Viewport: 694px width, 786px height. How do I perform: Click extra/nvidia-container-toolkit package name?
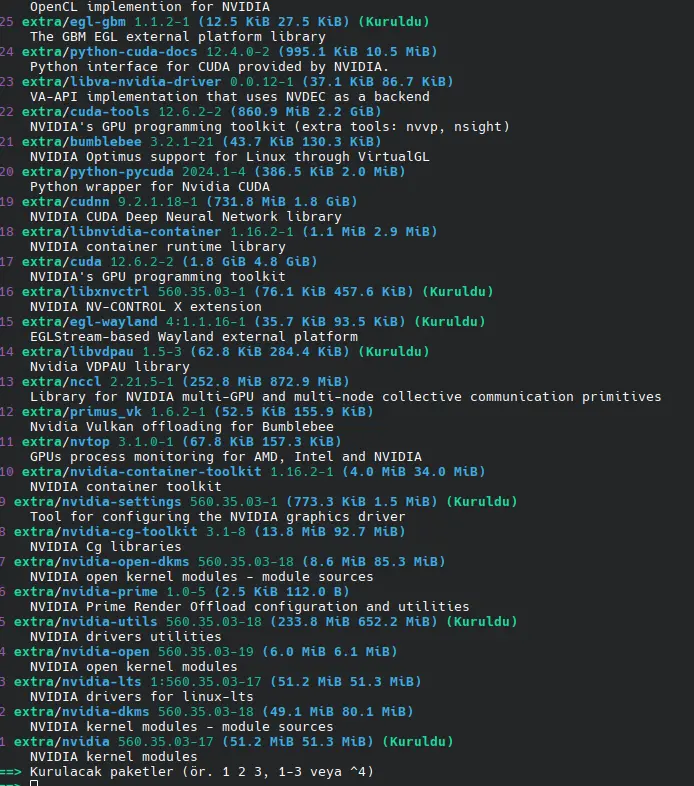142,473
